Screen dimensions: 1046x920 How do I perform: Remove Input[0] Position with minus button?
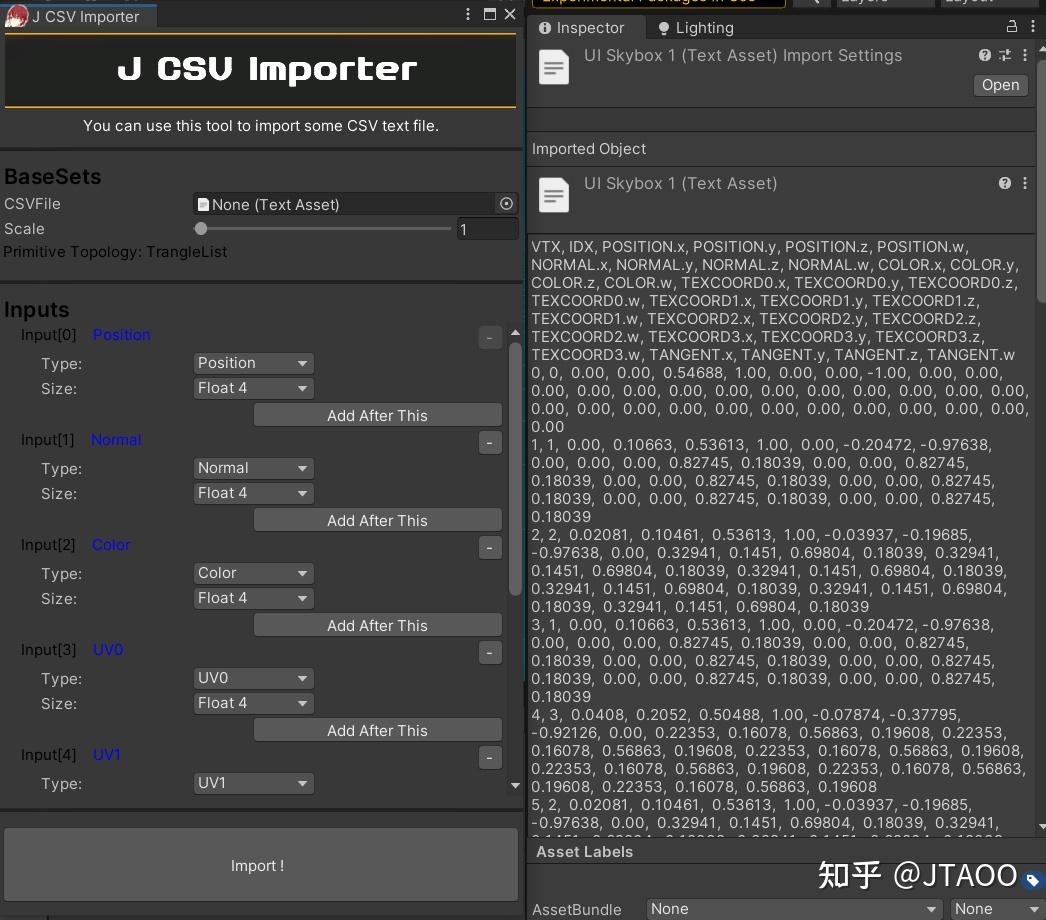coord(490,338)
